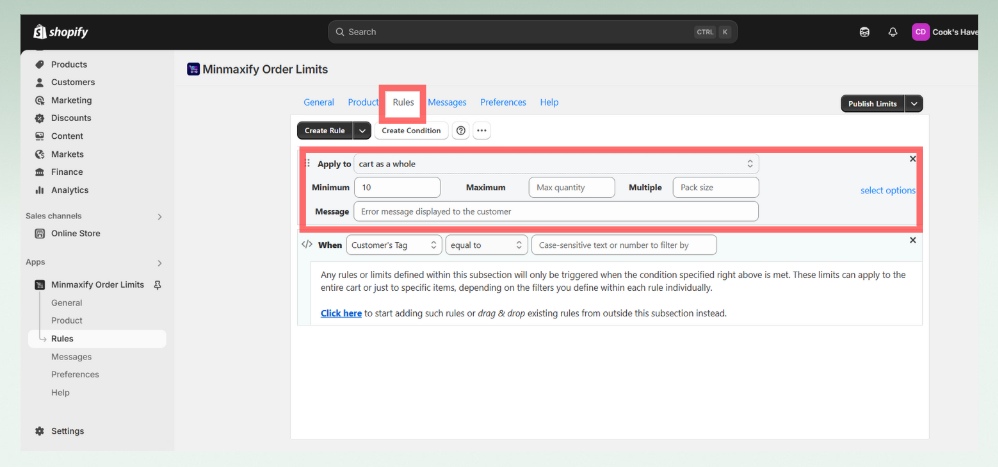
Task: Expand the Create Rule dropdown arrow
Action: (x=362, y=130)
